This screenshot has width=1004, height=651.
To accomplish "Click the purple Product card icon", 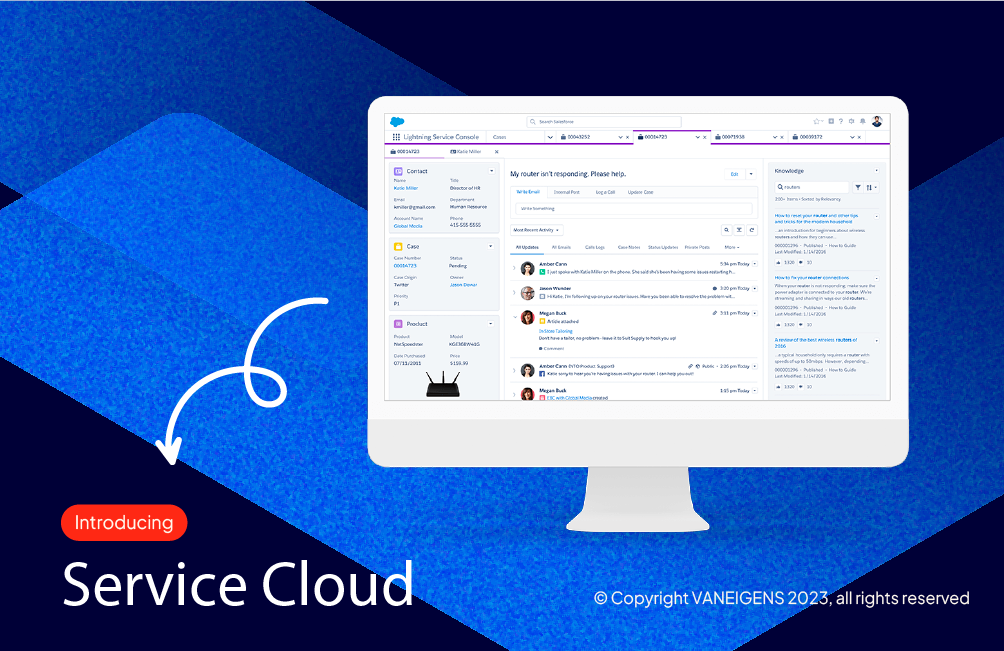I will click(398, 324).
